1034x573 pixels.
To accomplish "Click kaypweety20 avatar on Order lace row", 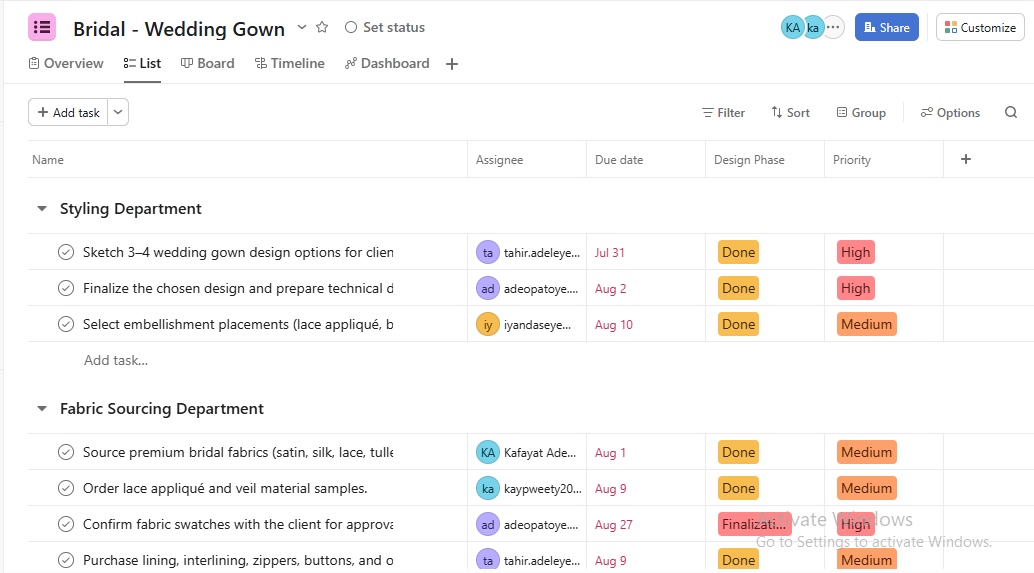I will [488, 489].
